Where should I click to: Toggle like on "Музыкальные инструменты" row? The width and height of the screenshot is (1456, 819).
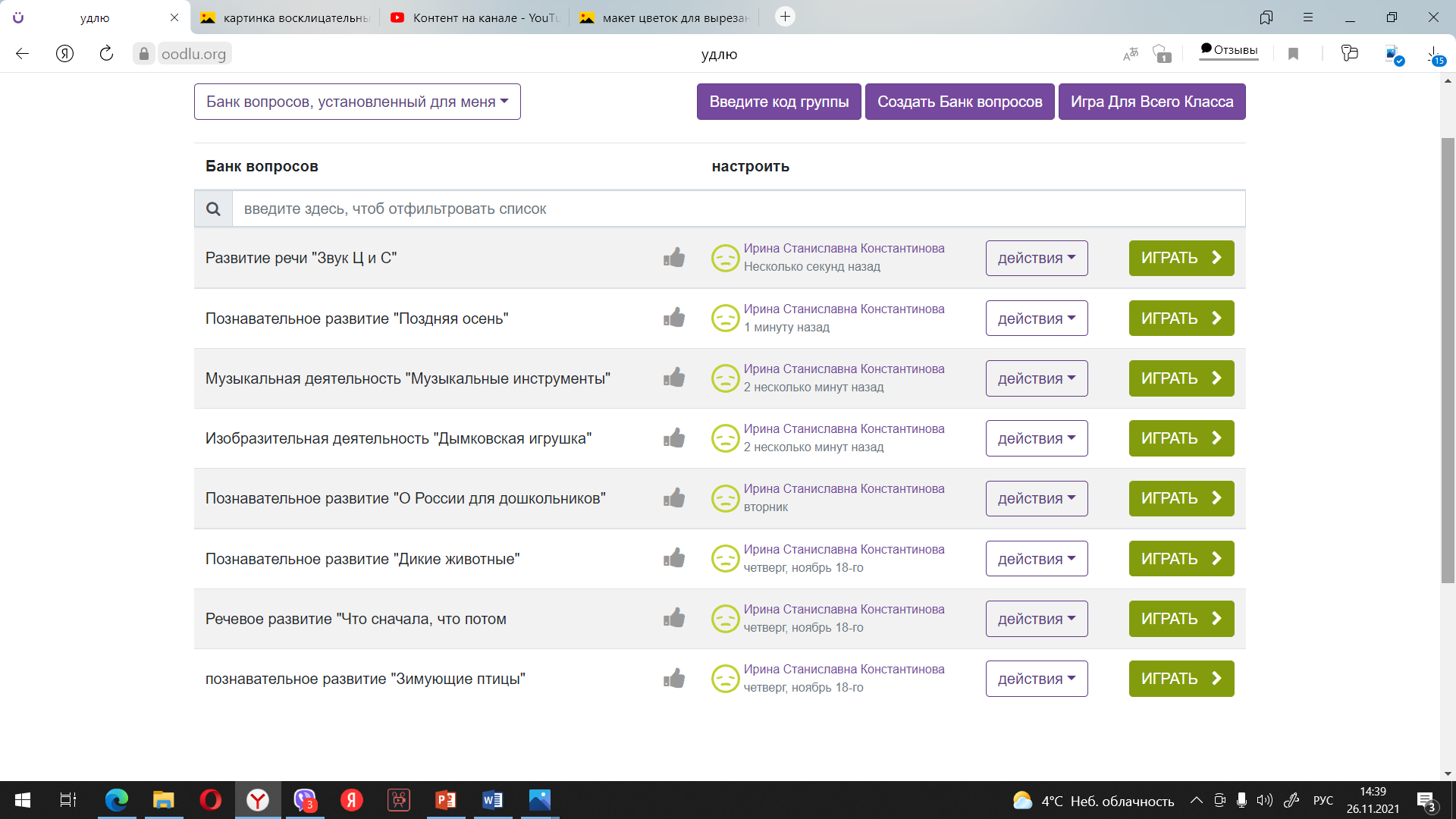(x=674, y=378)
